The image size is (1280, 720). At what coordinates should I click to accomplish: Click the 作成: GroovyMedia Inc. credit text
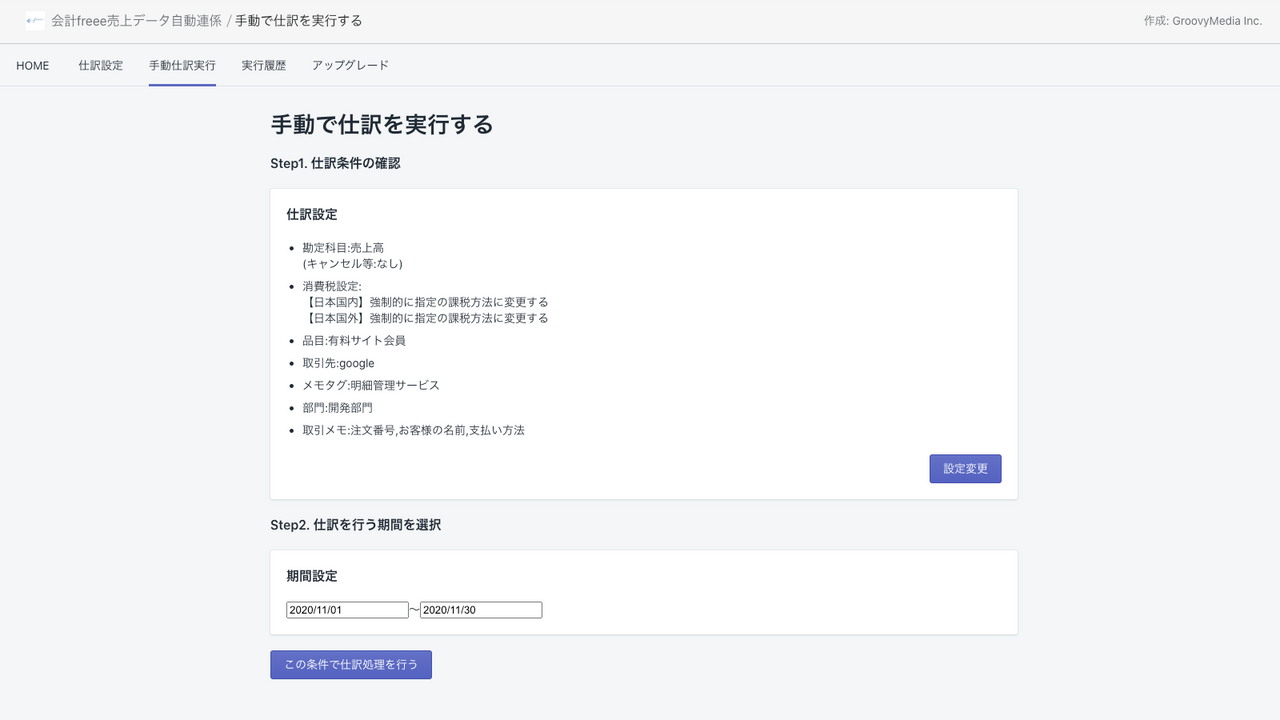tap(1203, 19)
